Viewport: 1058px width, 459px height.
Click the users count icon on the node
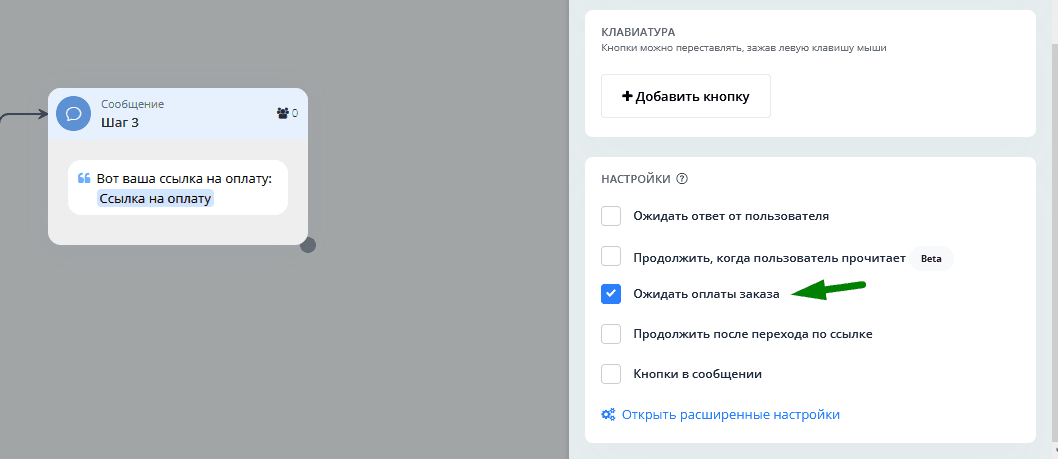(282, 113)
